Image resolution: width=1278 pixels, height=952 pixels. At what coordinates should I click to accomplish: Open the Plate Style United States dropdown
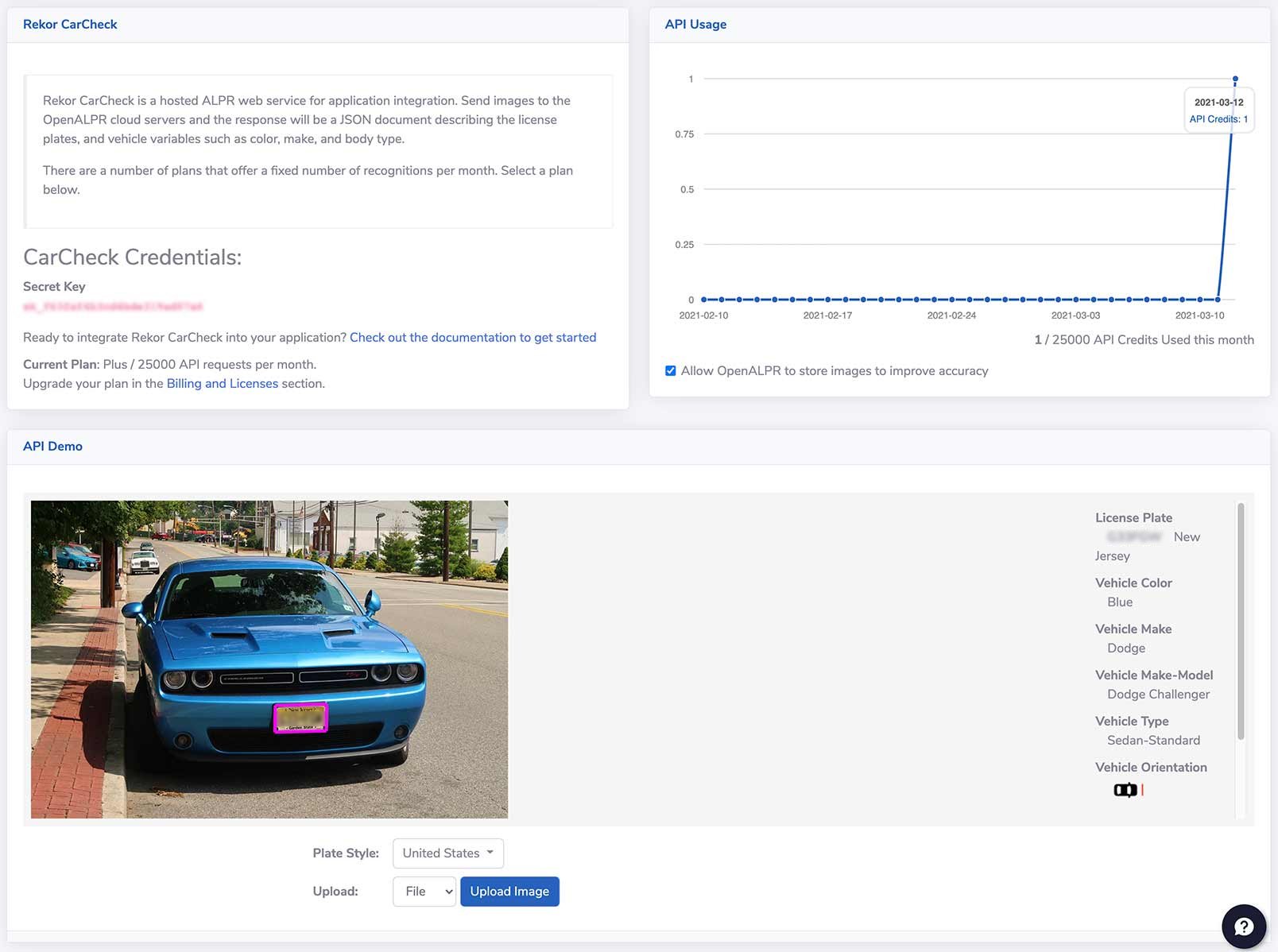pyautogui.click(x=447, y=853)
